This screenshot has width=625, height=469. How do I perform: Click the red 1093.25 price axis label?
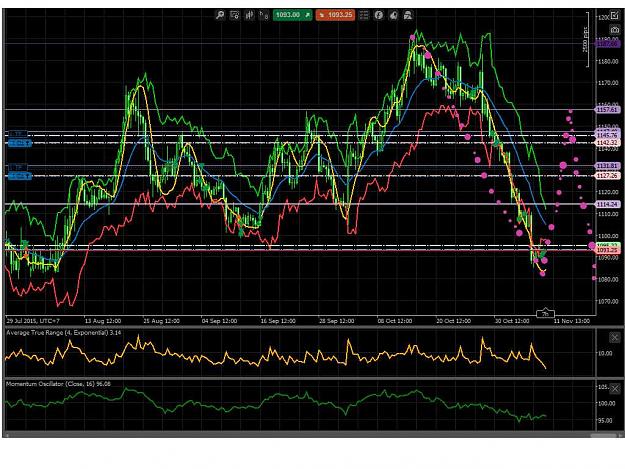[x=607, y=250]
